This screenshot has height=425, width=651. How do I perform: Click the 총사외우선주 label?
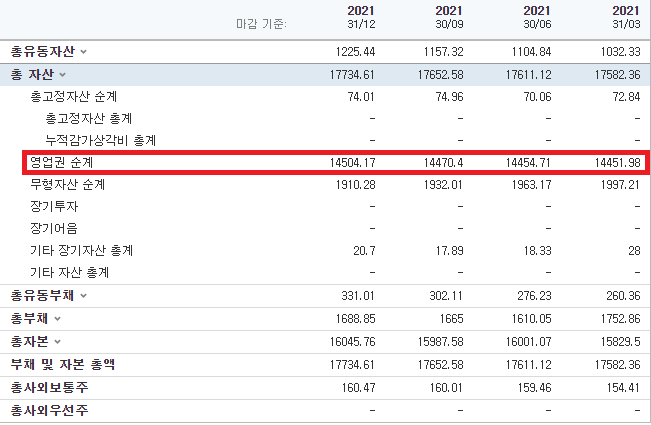tap(49, 410)
